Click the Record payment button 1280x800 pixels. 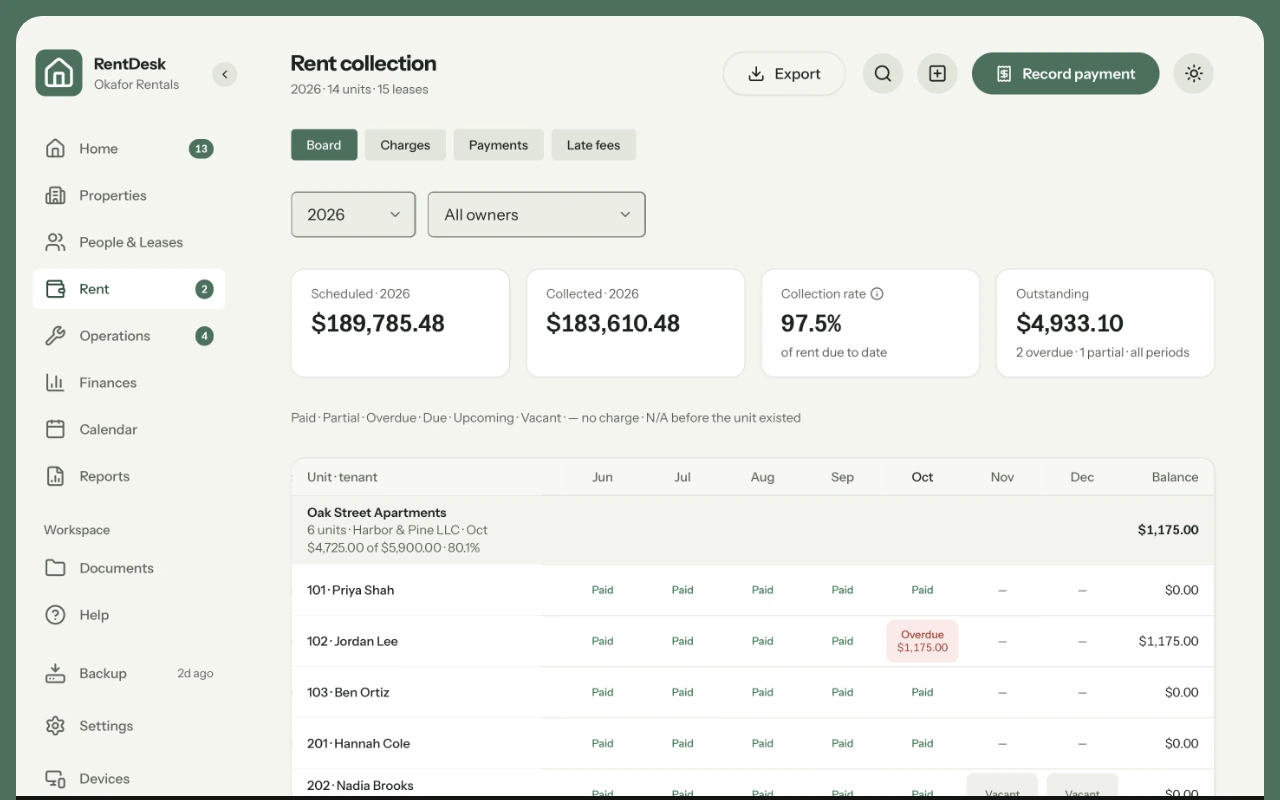pos(1066,74)
